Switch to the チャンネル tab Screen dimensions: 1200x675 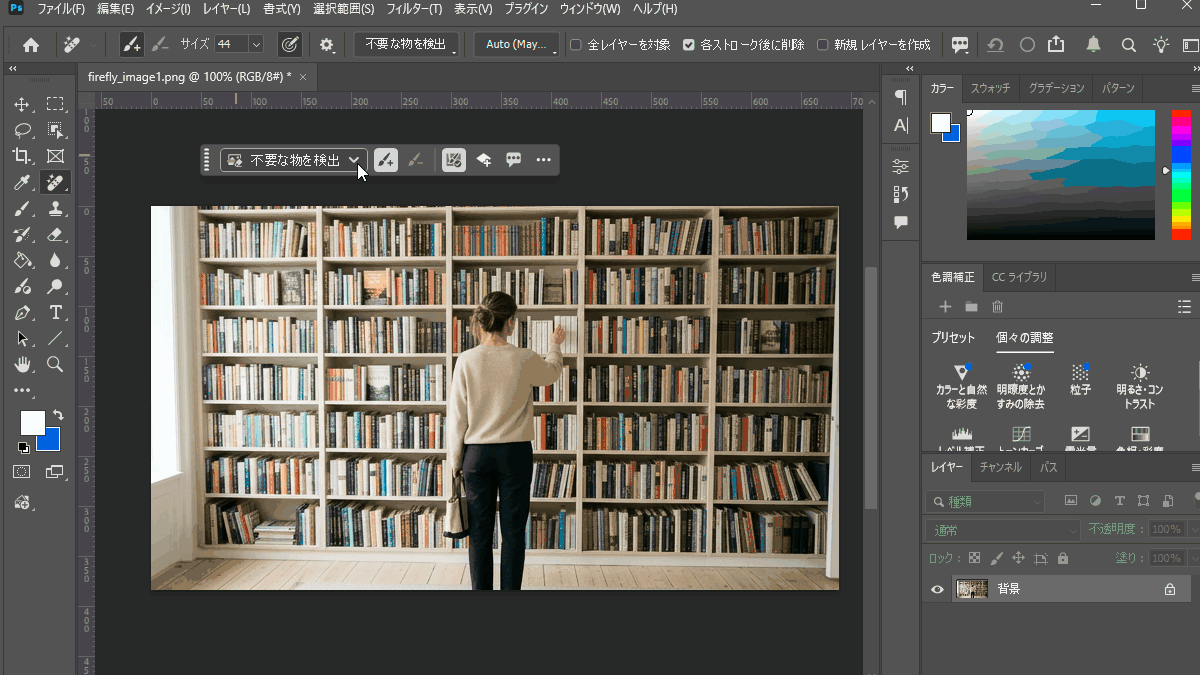click(1000, 467)
